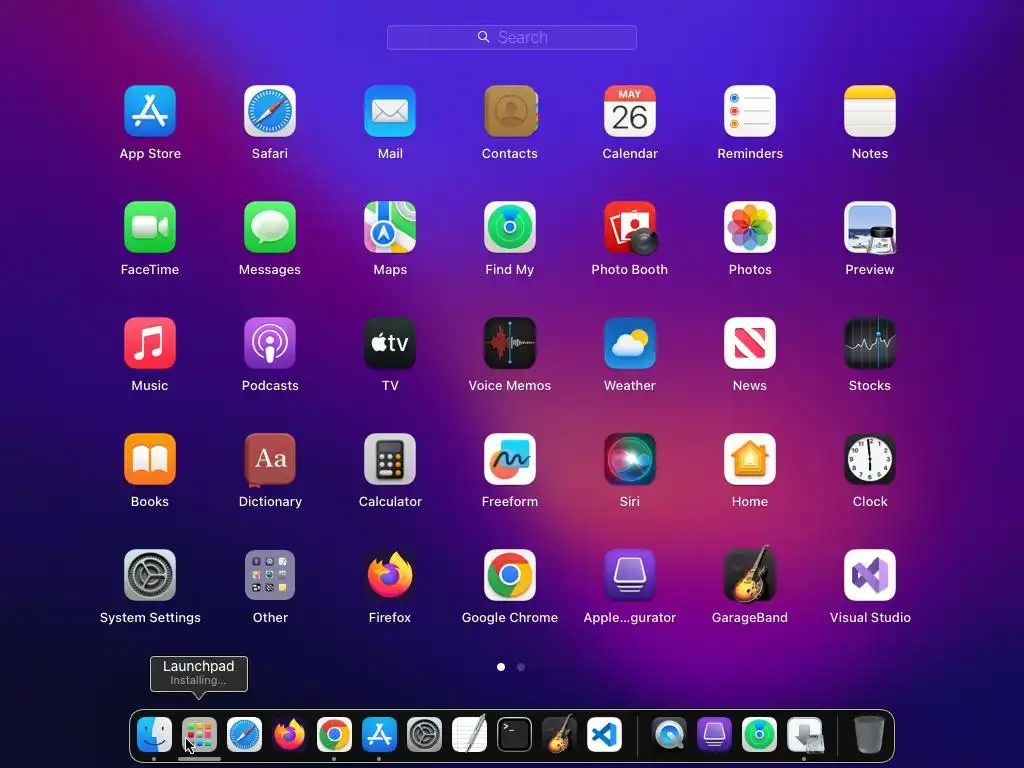Open the Stocks app
The width and height of the screenshot is (1024, 768).
click(x=870, y=343)
